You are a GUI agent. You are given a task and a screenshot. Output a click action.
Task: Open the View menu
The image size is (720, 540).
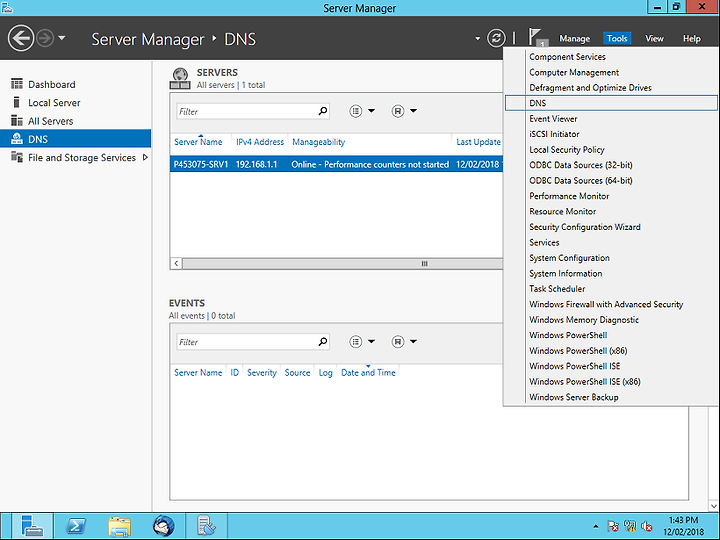(x=654, y=39)
